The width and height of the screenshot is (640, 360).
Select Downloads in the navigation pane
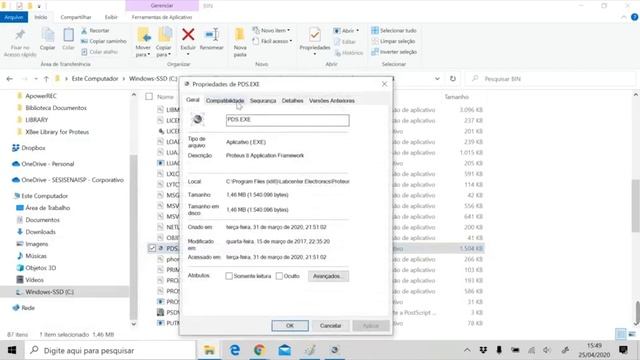(40, 232)
